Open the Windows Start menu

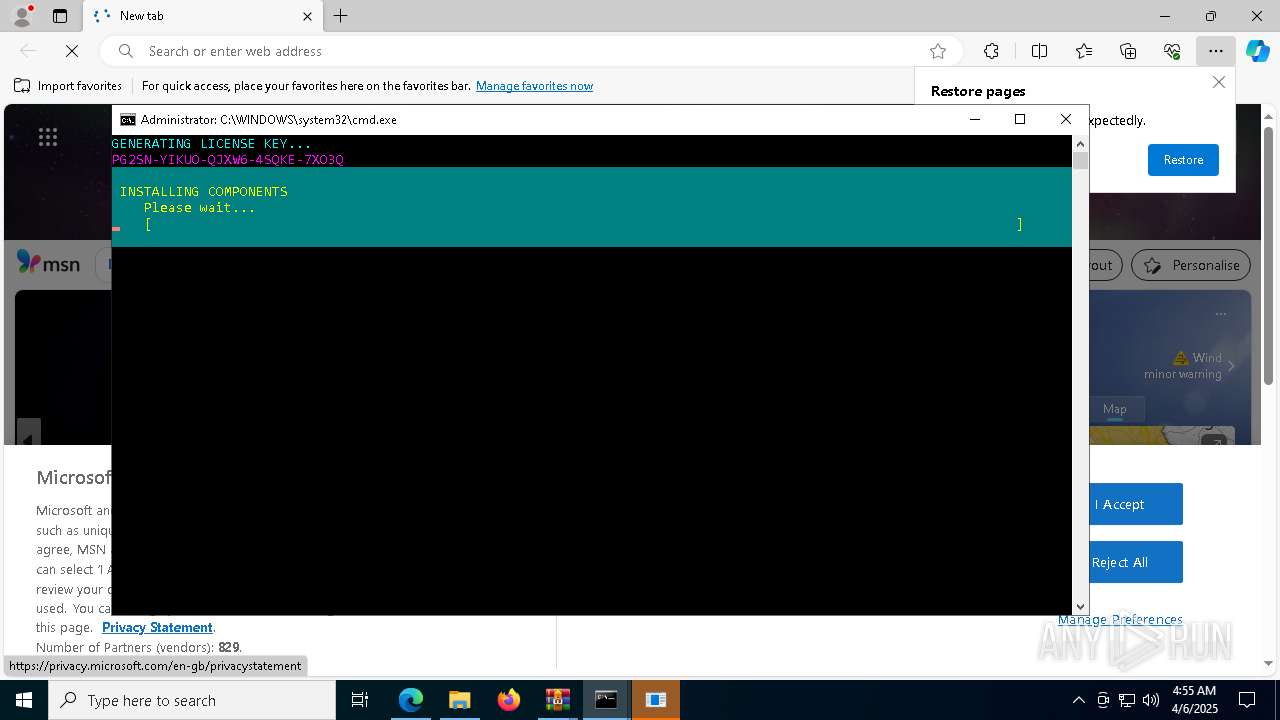(x=24, y=700)
